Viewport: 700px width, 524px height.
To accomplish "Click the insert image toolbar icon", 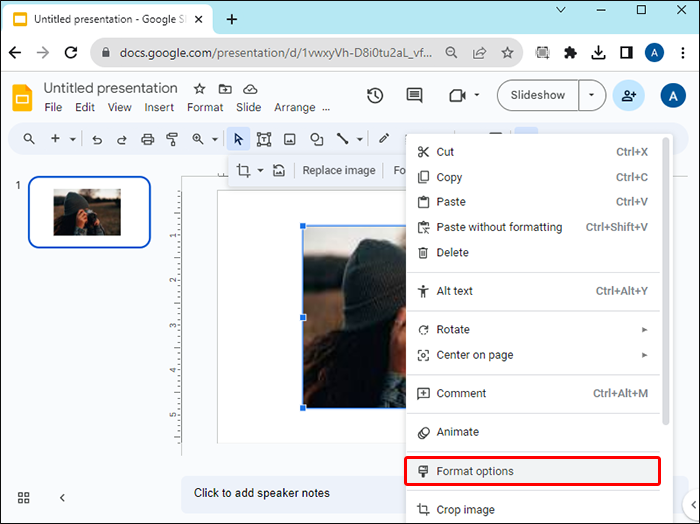I will (x=290, y=139).
